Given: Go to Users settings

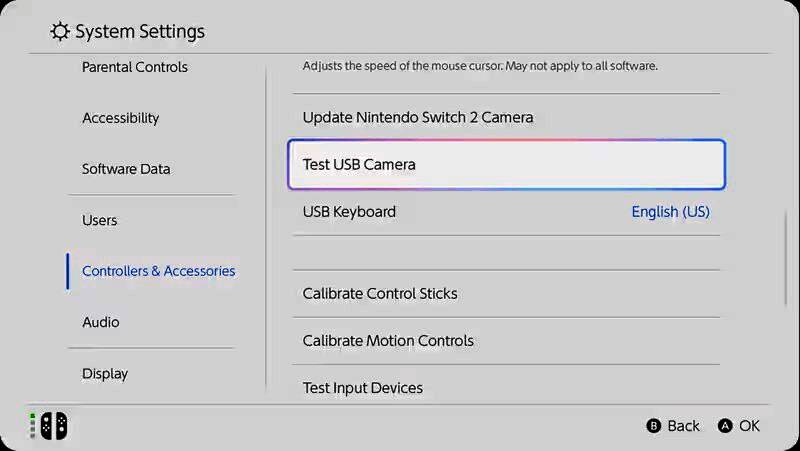Looking at the screenshot, I should point(100,220).
